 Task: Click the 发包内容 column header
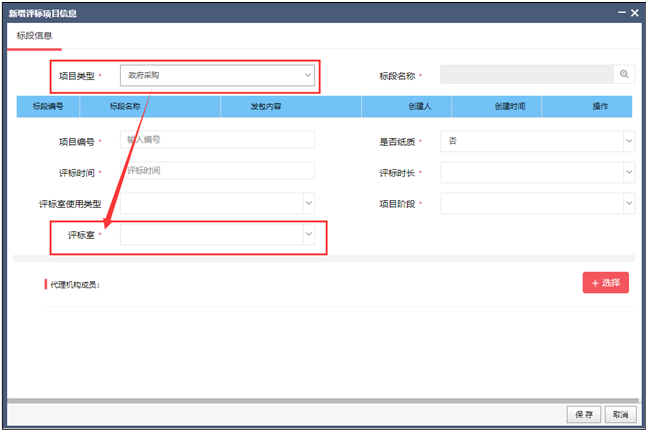[265, 106]
